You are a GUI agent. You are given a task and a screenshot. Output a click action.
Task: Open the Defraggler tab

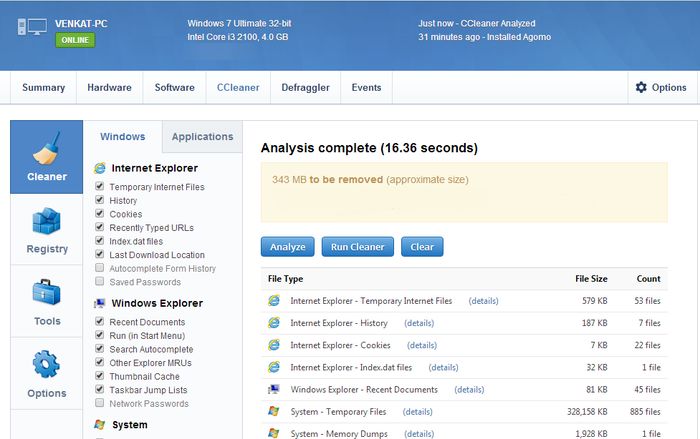coord(305,88)
